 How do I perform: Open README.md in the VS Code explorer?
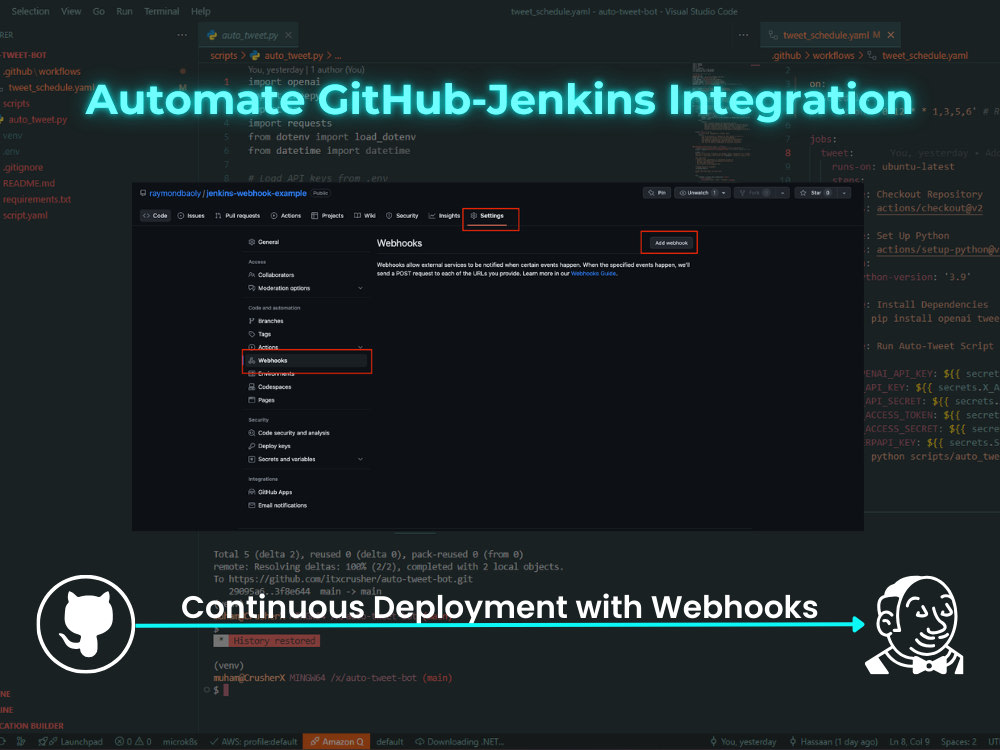coord(29,184)
